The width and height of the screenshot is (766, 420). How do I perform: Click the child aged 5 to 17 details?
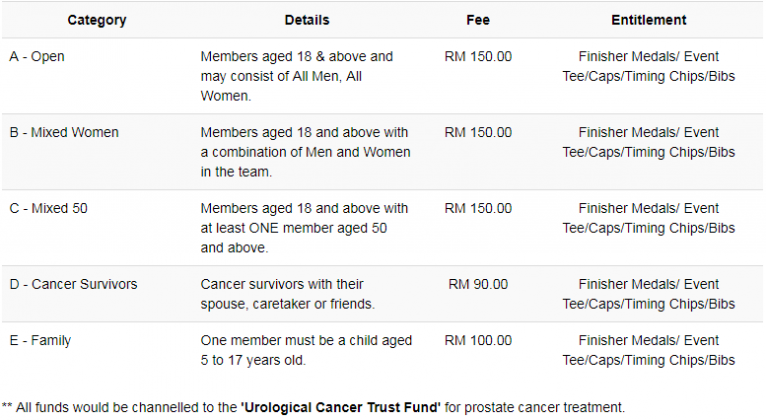pyautogui.click(x=306, y=350)
